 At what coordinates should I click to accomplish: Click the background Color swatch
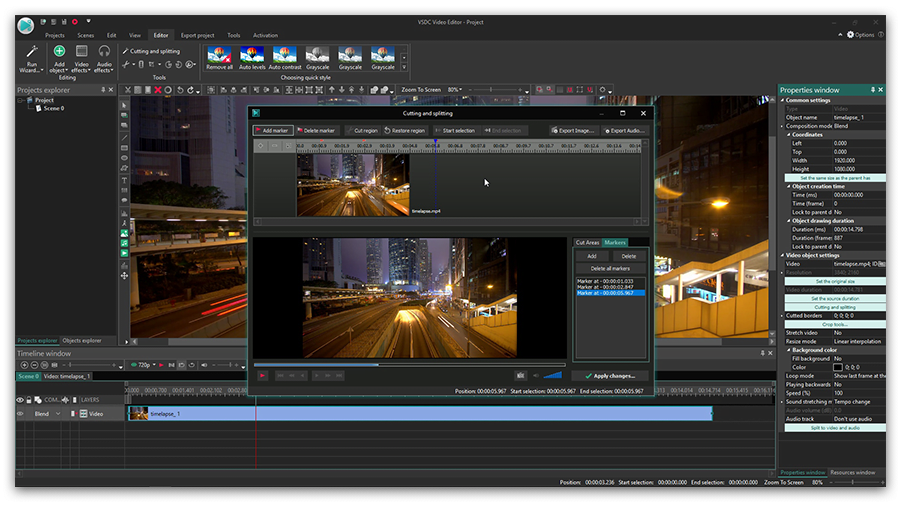pos(837,367)
